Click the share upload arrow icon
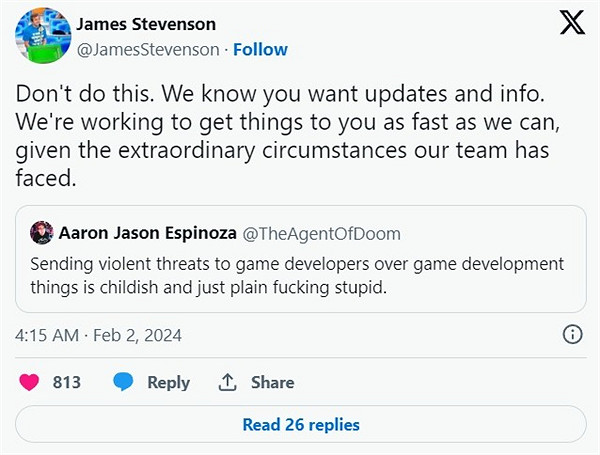Viewport: 600px width, 455px height. 227,382
